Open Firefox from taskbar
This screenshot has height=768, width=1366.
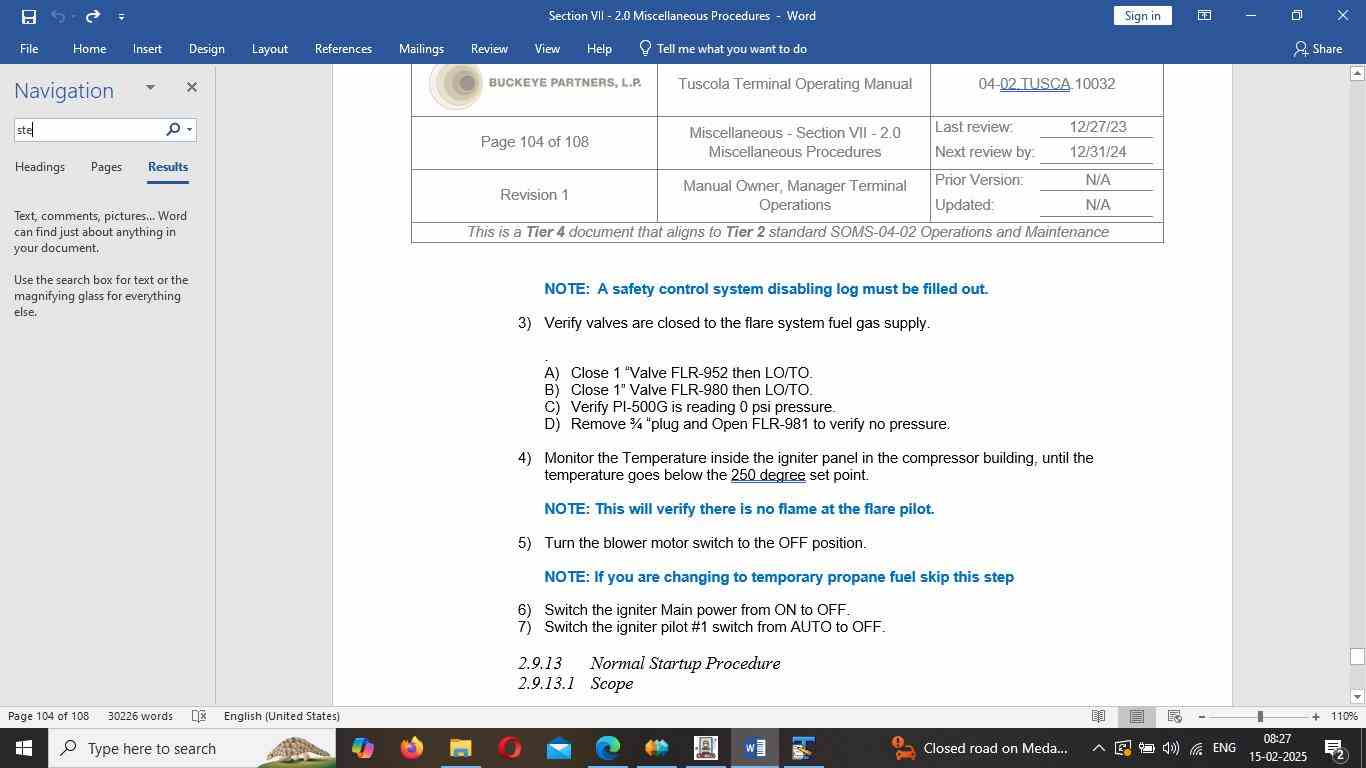412,748
